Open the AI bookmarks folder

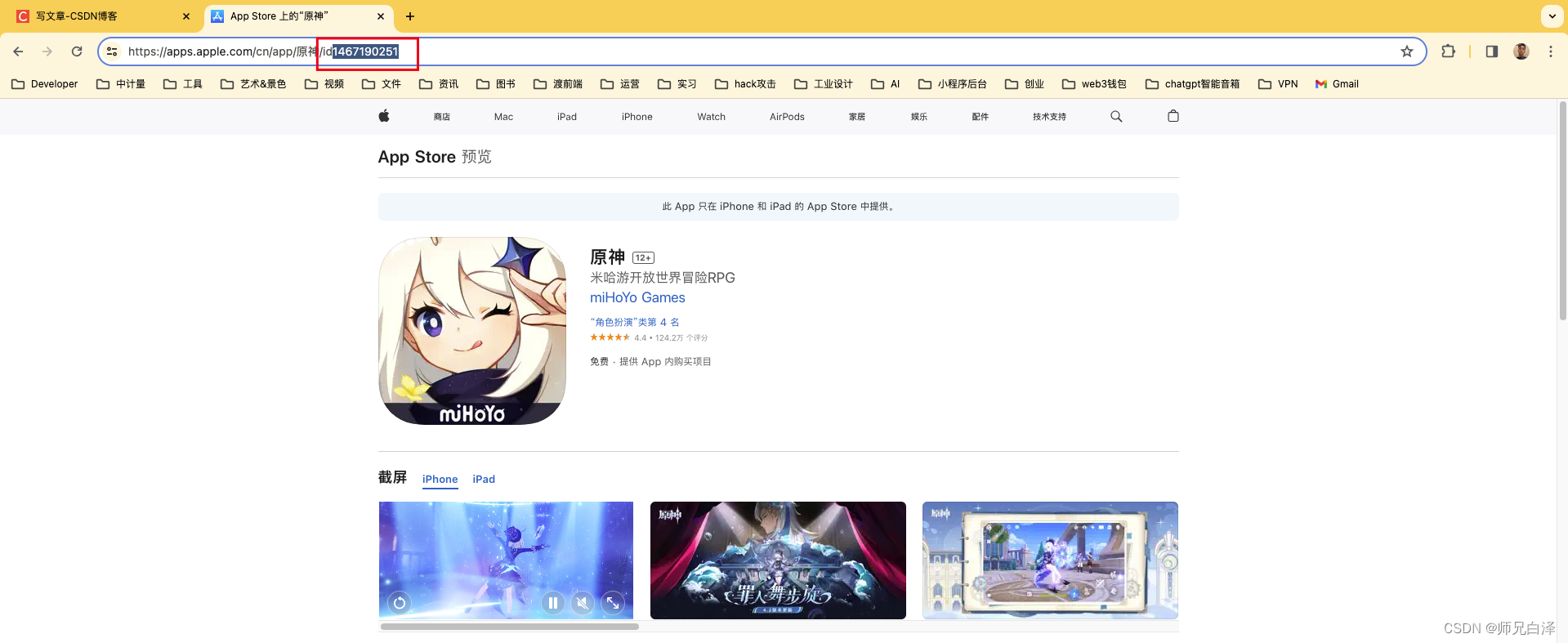tap(886, 84)
